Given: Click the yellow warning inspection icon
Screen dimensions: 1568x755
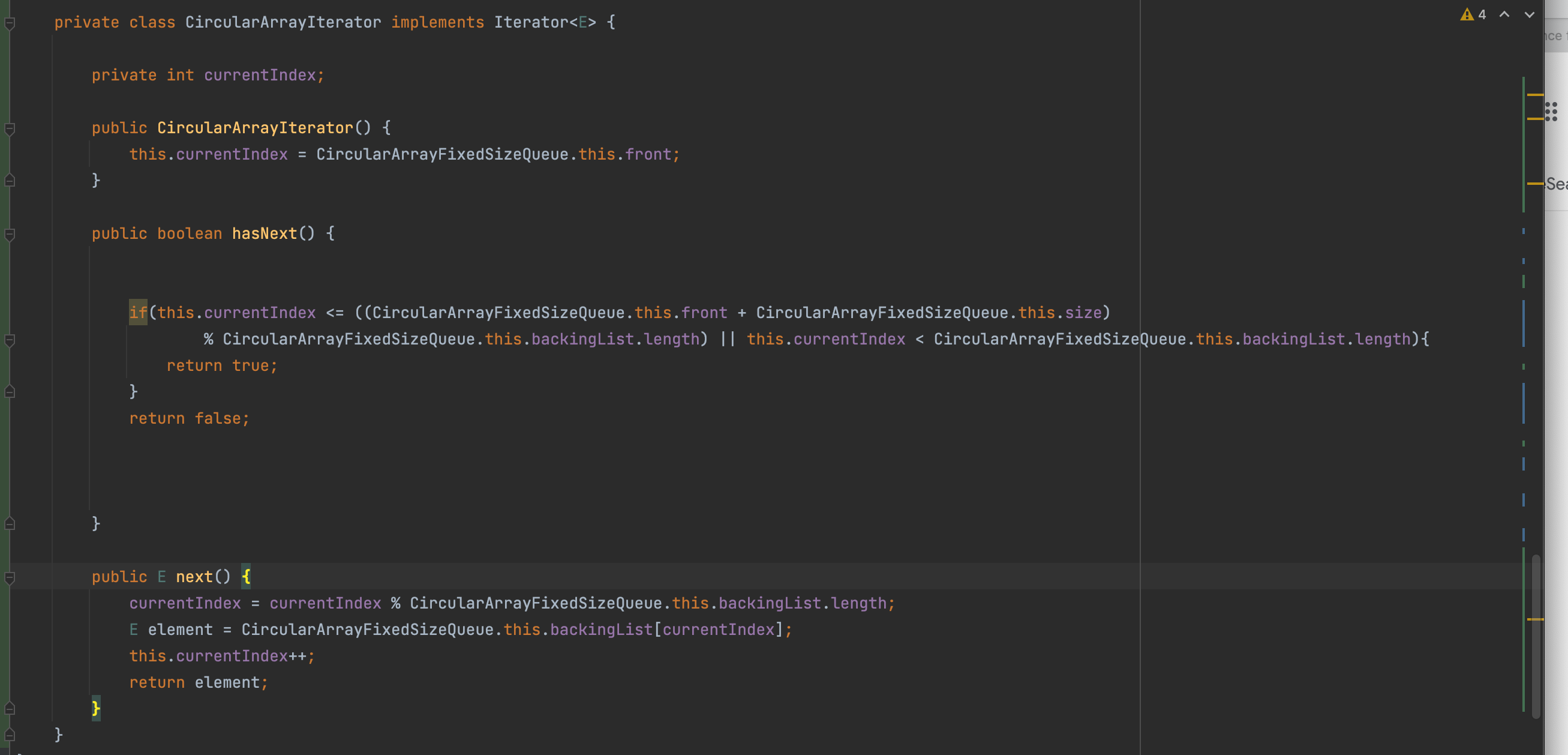Looking at the screenshot, I should point(1467,14).
